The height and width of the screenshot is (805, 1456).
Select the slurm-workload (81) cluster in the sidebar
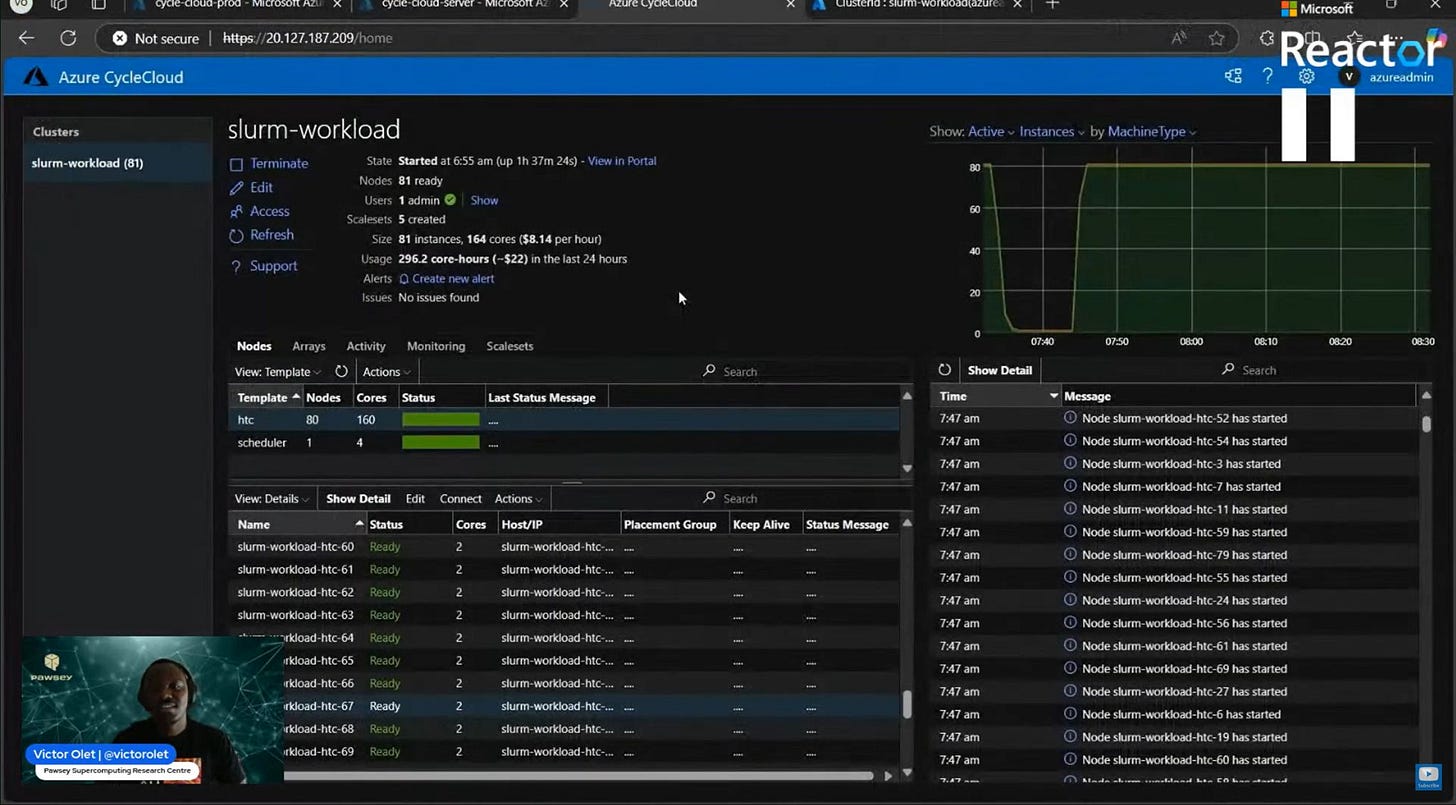(118, 163)
